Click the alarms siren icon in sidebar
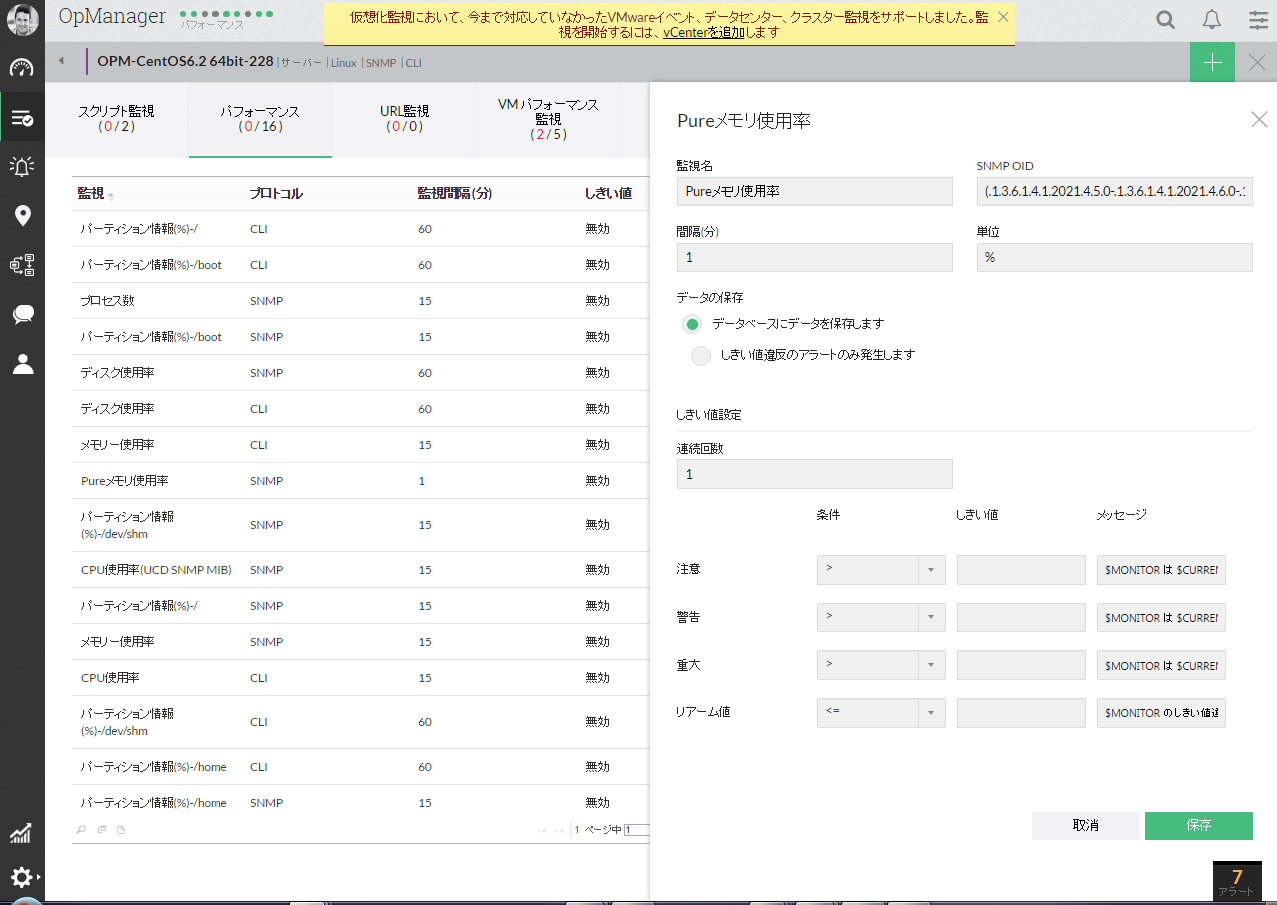This screenshot has width=1277, height=905. tap(22, 167)
